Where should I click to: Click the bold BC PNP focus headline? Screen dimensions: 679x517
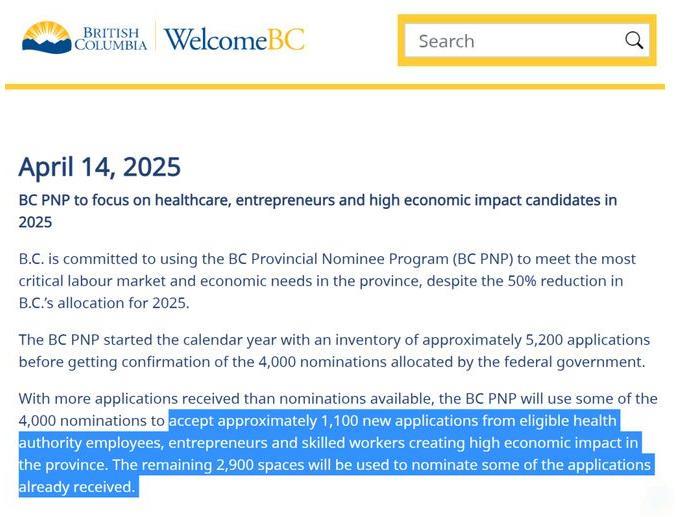(318, 211)
